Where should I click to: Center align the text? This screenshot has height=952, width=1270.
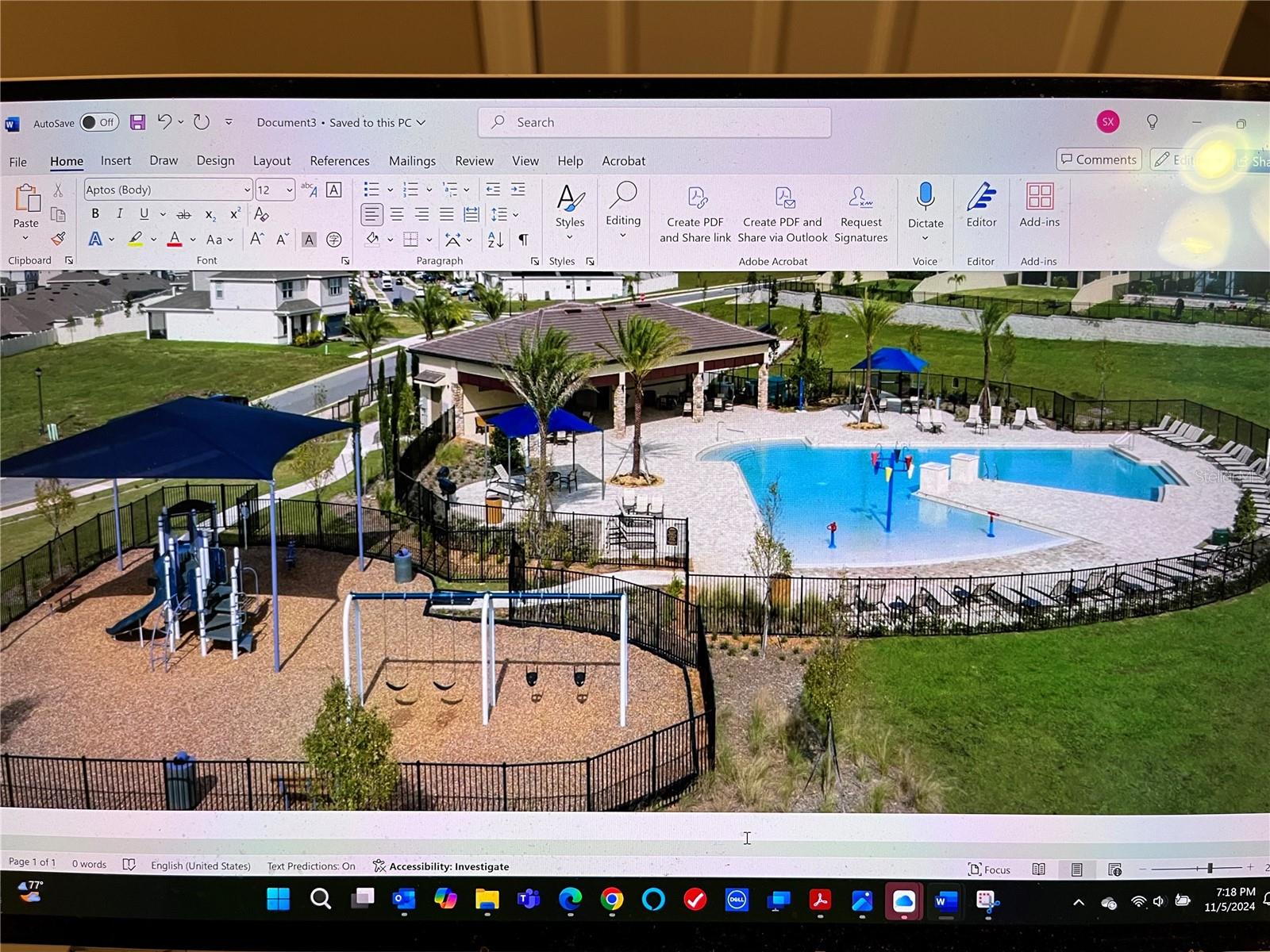tap(397, 214)
